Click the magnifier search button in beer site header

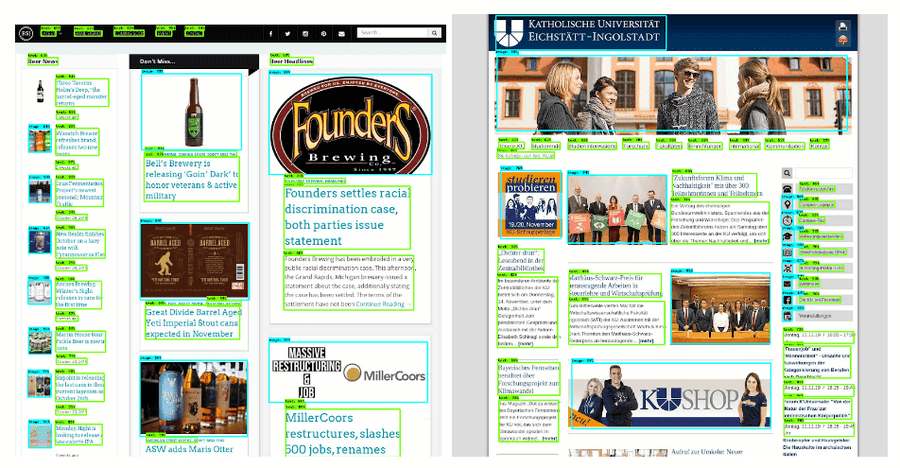point(435,33)
